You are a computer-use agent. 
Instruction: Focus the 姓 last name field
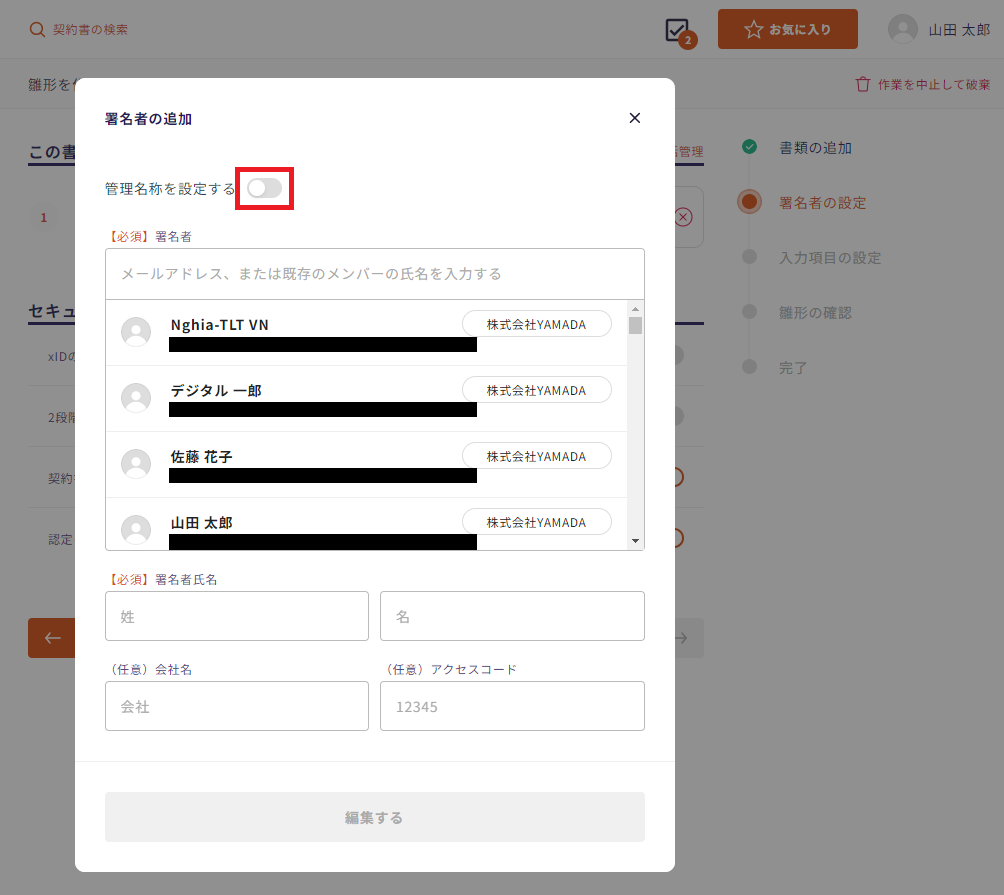(236, 616)
